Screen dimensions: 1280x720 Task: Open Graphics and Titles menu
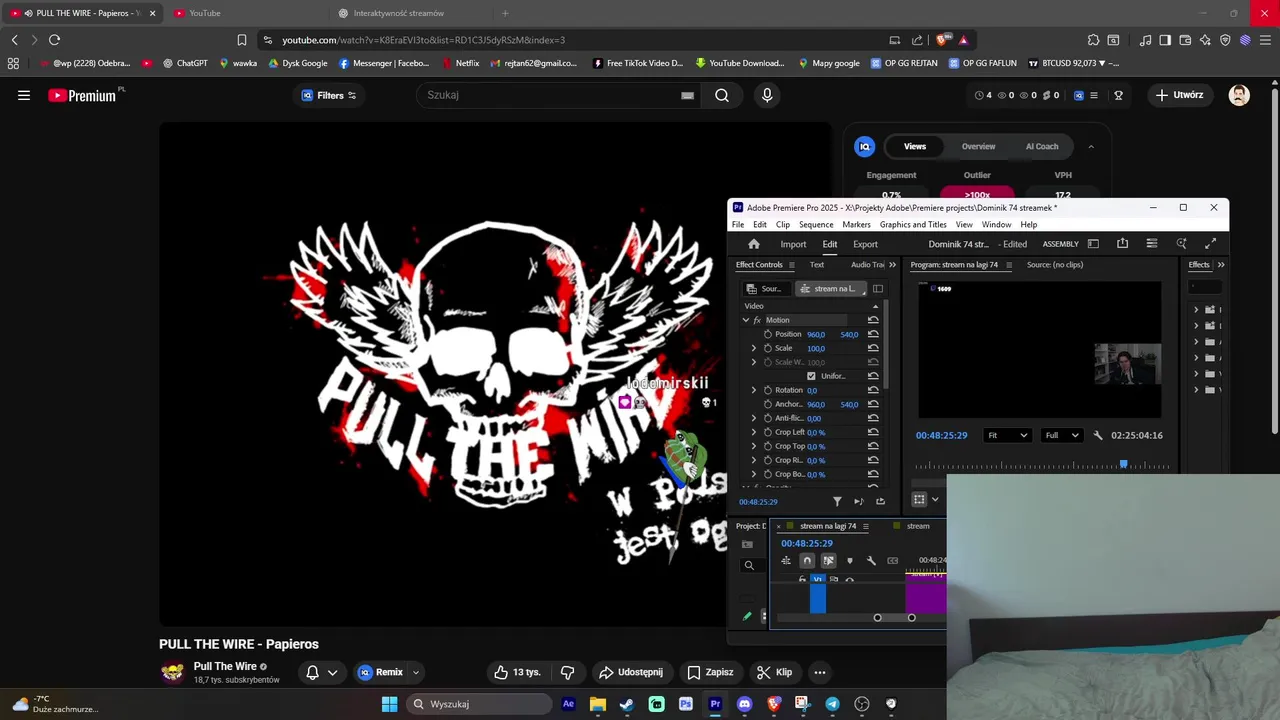(x=913, y=225)
